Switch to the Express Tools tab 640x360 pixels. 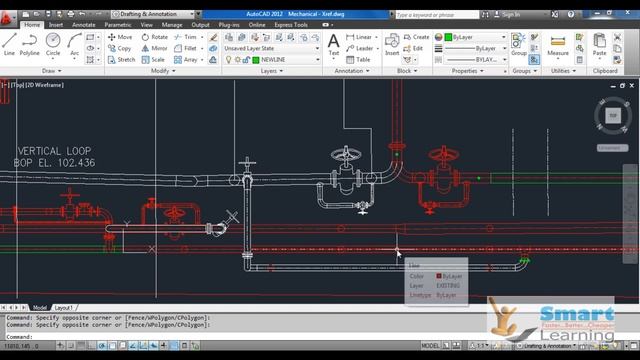click(291, 25)
